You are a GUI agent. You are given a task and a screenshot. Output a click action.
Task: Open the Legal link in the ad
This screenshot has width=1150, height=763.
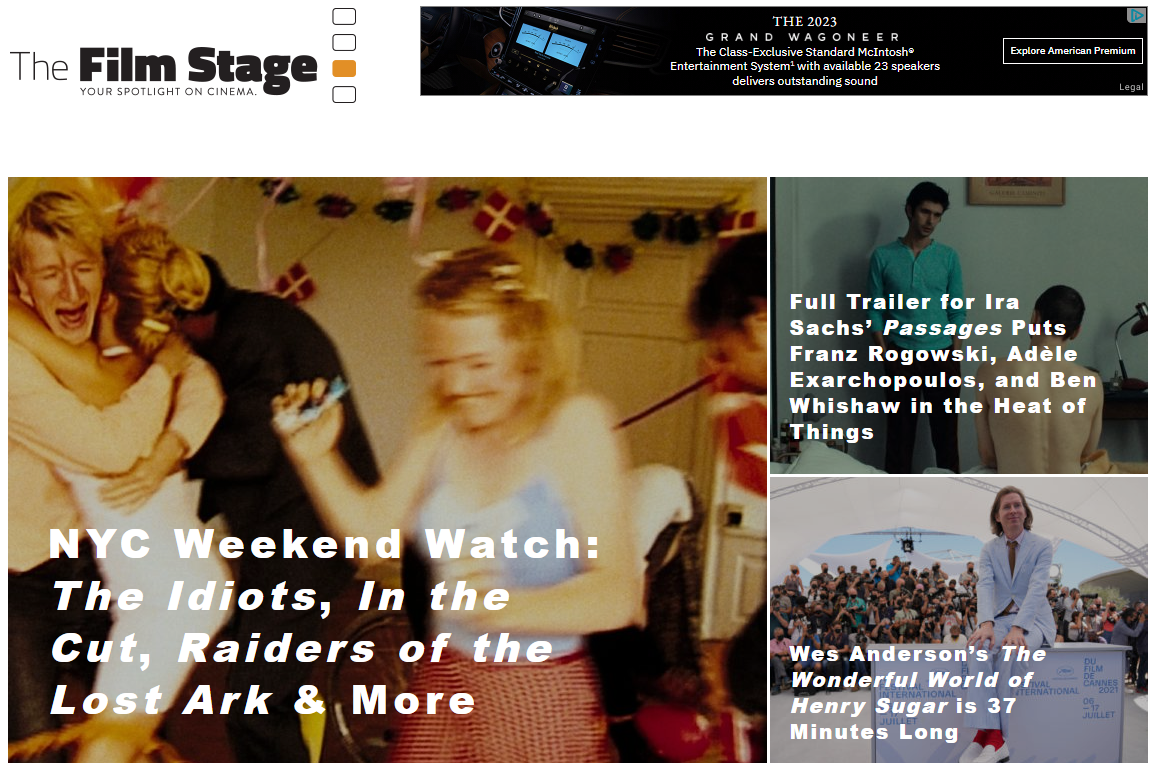(1131, 87)
